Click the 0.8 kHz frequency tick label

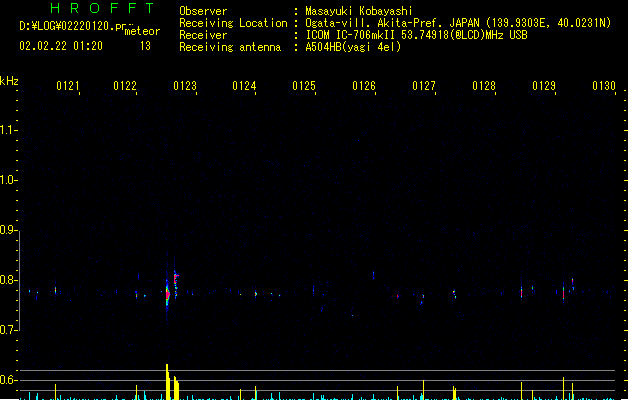[x=8, y=280]
